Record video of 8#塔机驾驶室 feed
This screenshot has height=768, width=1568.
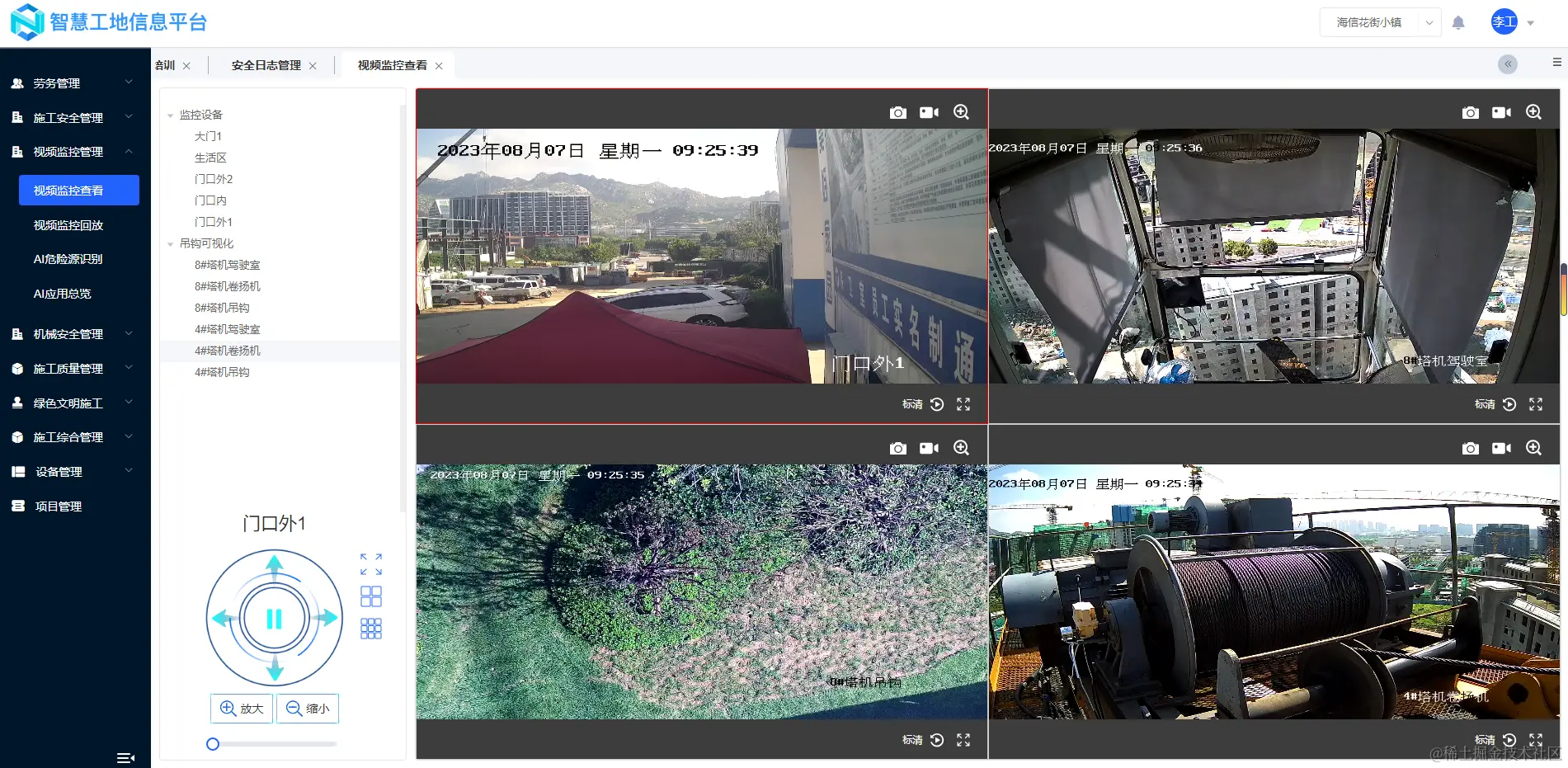(1502, 112)
